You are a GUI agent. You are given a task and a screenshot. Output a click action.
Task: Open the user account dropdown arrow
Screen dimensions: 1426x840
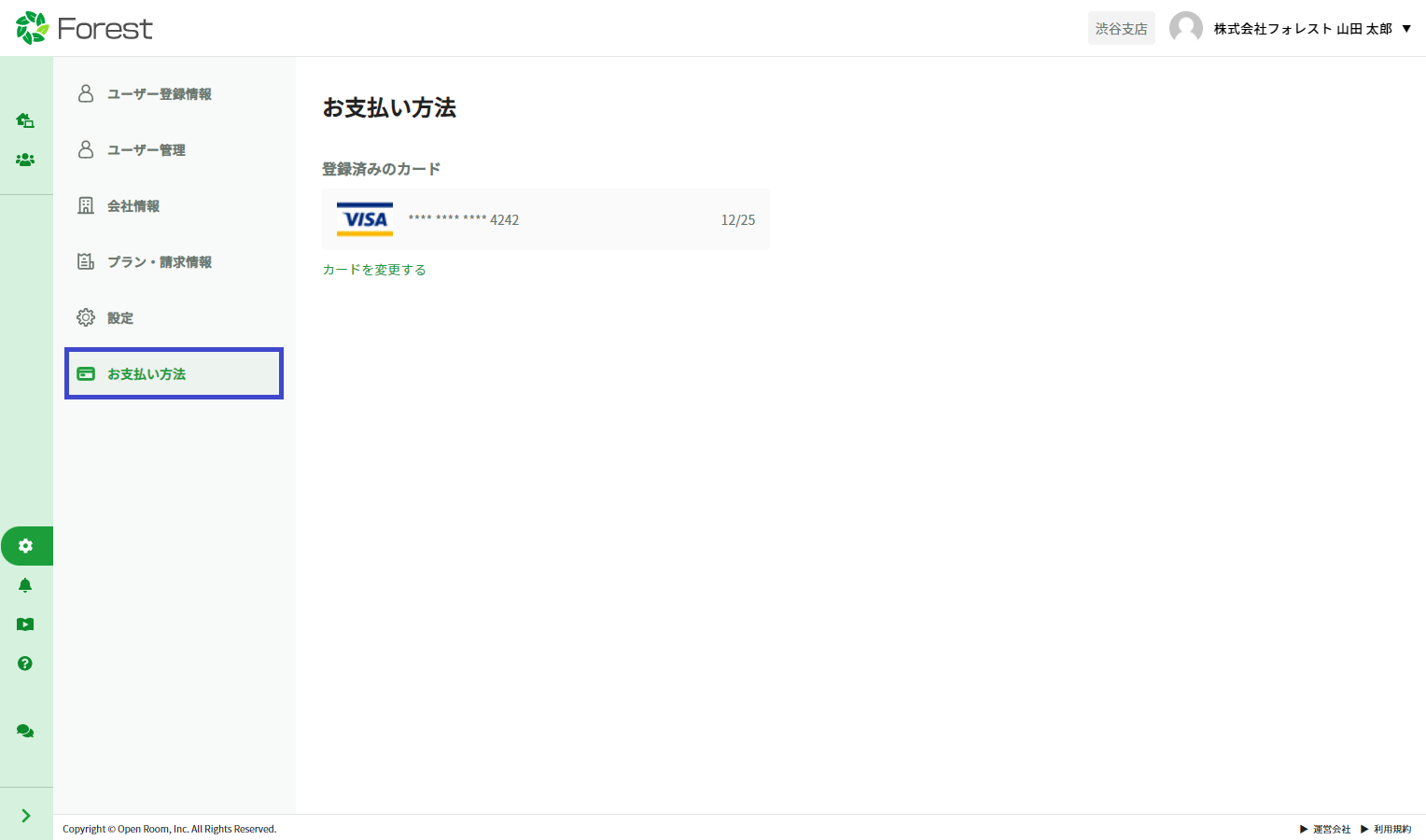pyautogui.click(x=1406, y=29)
